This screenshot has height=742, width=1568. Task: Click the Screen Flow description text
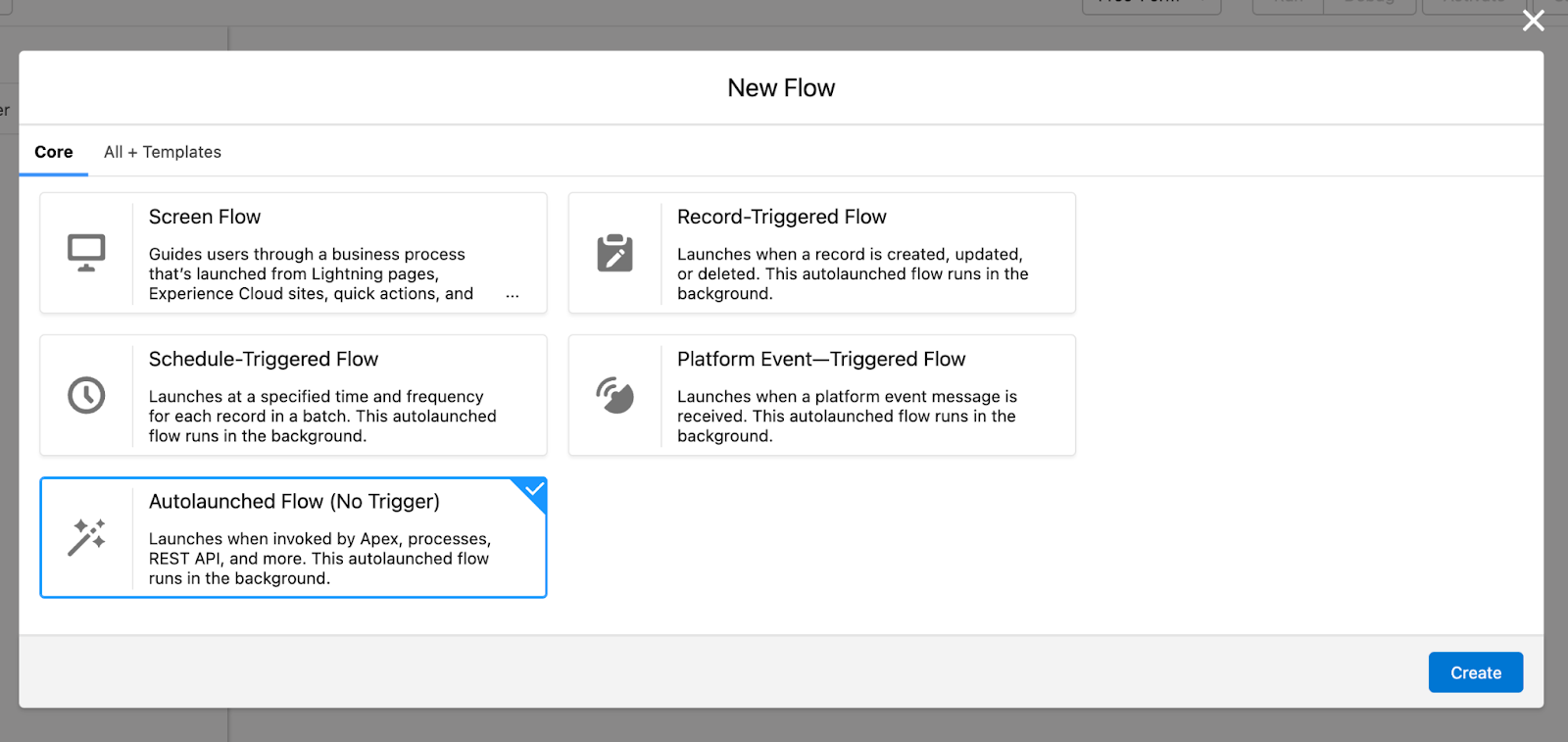312,273
